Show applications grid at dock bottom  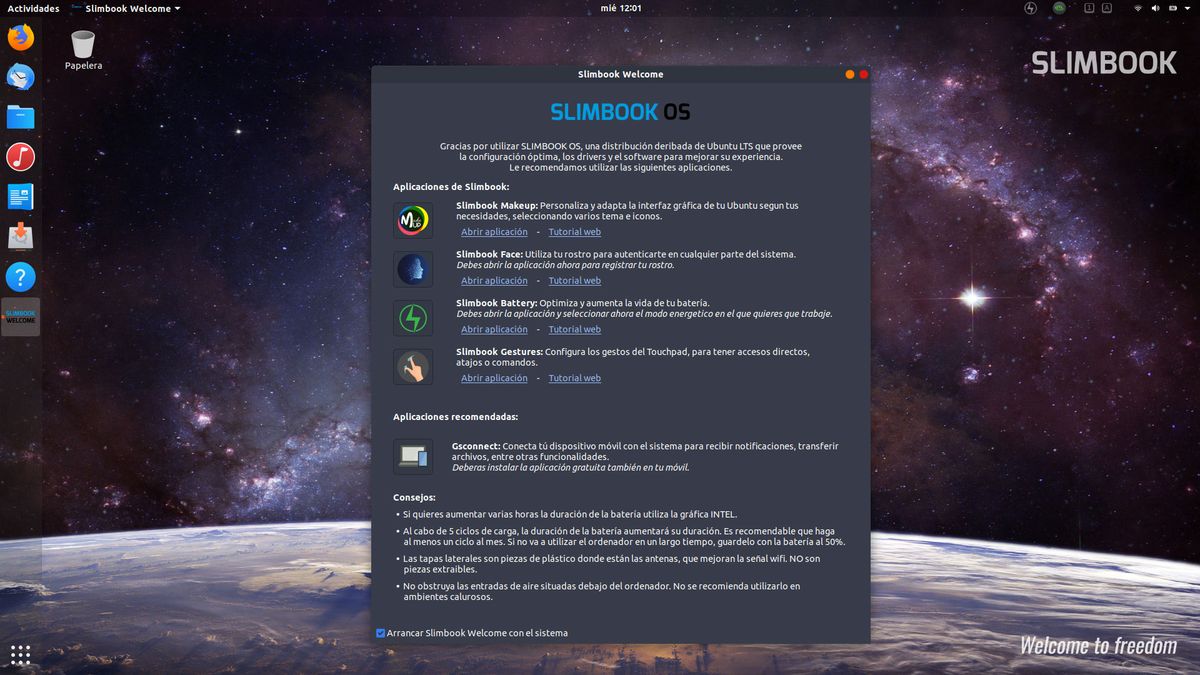click(x=20, y=655)
